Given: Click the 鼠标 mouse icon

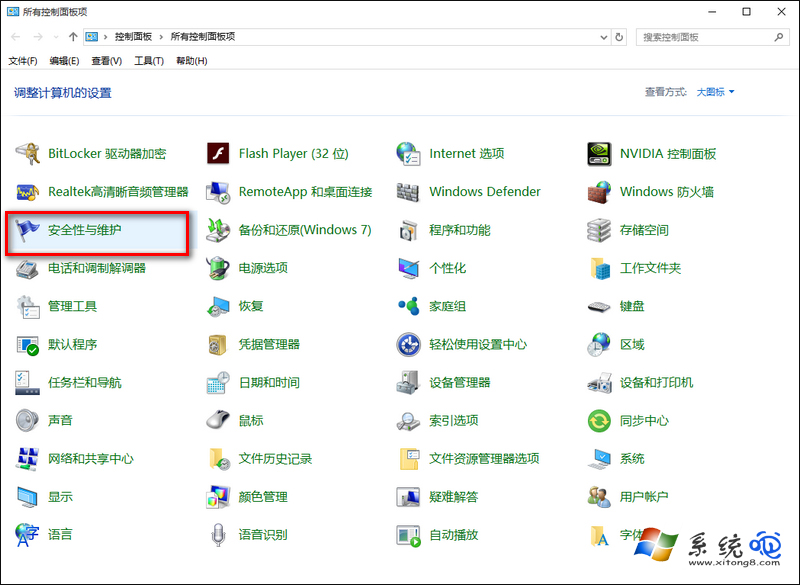Looking at the screenshot, I should pyautogui.click(x=218, y=421).
